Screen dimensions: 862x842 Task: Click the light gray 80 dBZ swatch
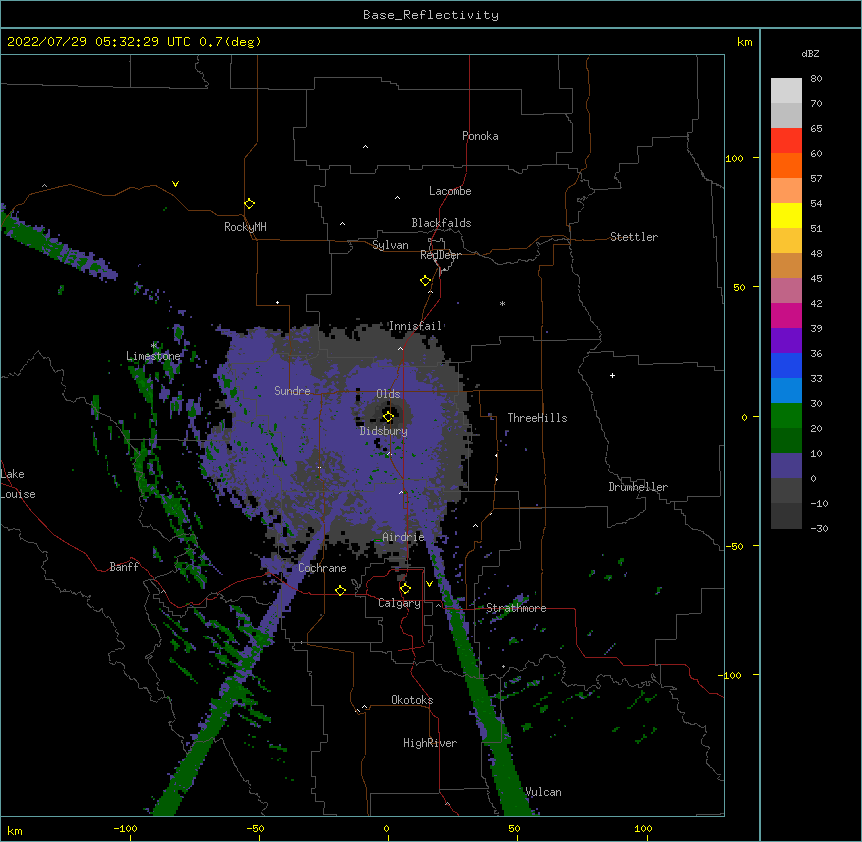[786, 91]
